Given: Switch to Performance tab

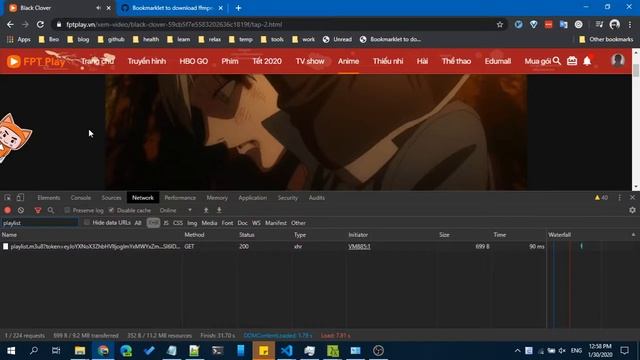Looking at the screenshot, I should [x=180, y=198].
